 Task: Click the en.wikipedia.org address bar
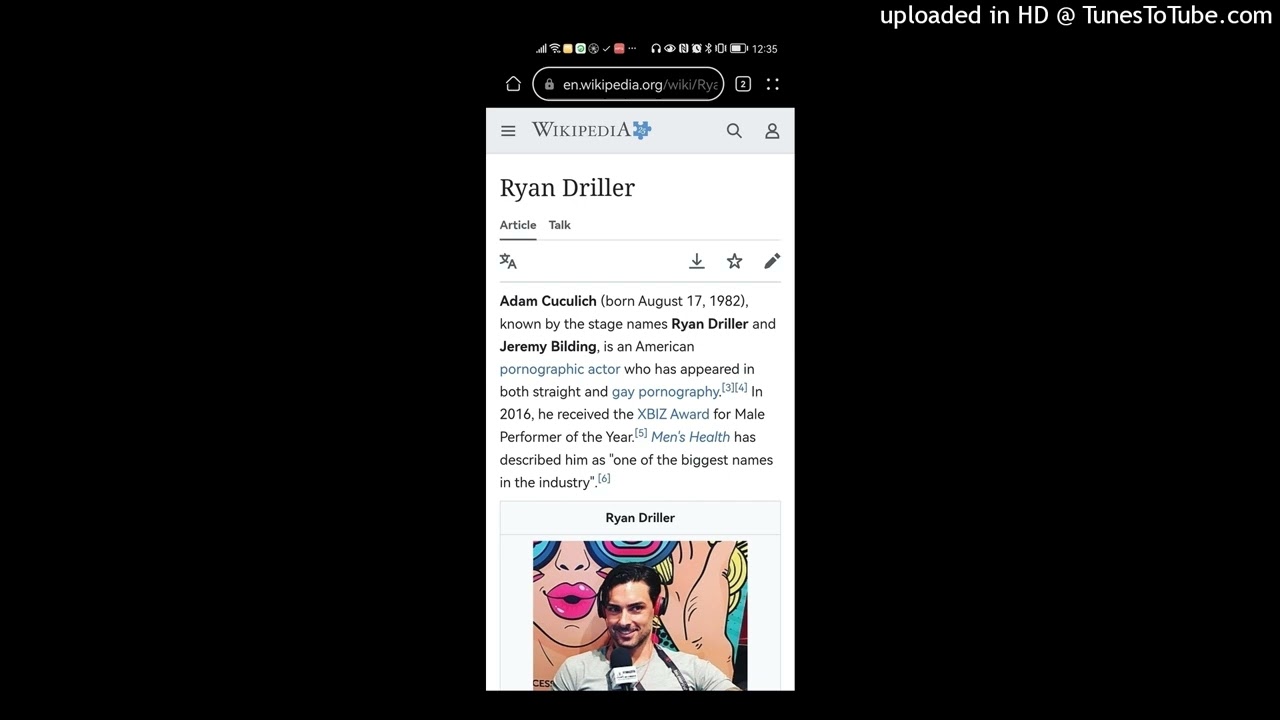coord(628,84)
